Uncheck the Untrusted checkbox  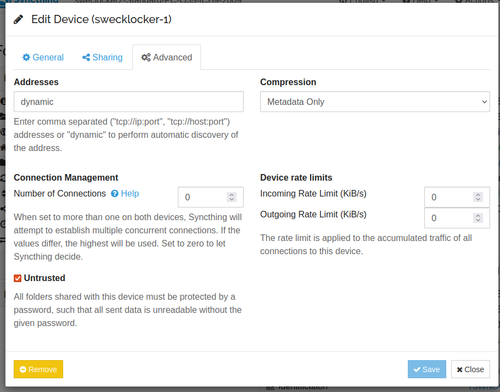coord(18,278)
